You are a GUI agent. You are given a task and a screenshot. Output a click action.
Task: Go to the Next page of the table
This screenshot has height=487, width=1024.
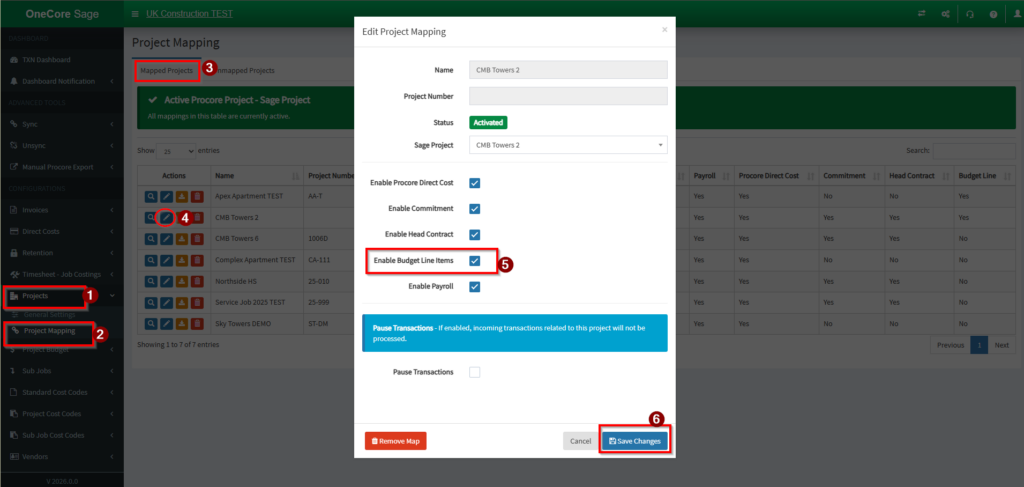1002,345
